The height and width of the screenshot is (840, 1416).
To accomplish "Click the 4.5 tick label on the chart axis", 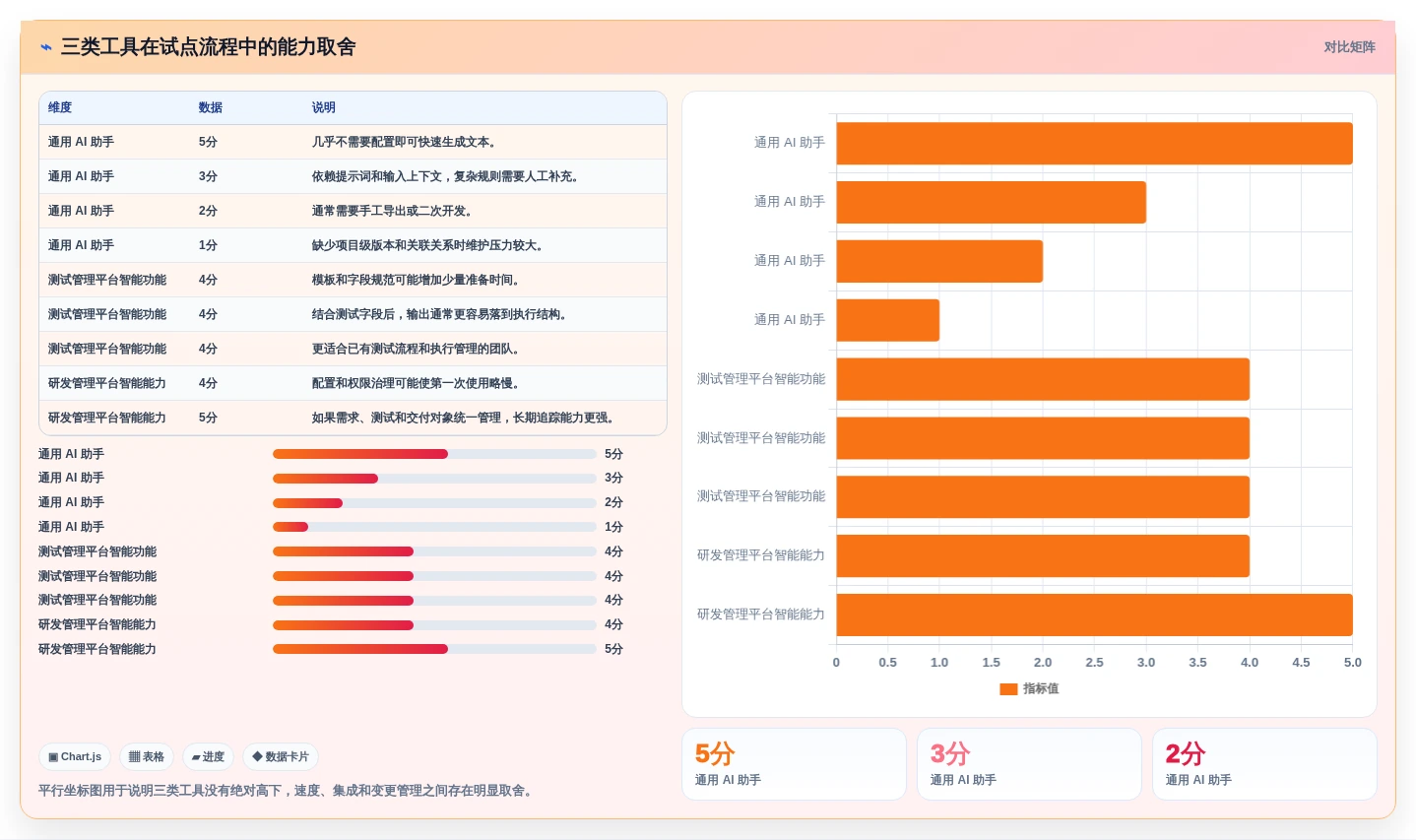I will coord(1301,663).
